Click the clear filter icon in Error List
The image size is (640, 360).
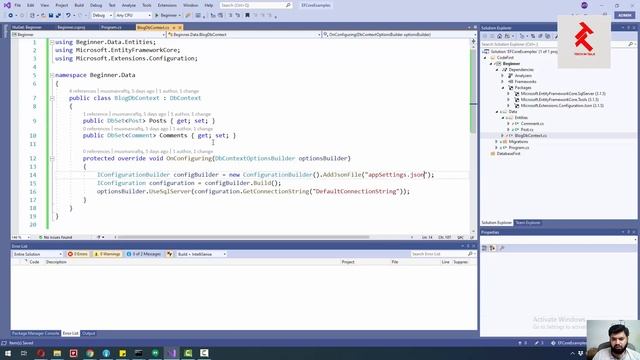coord(169,254)
